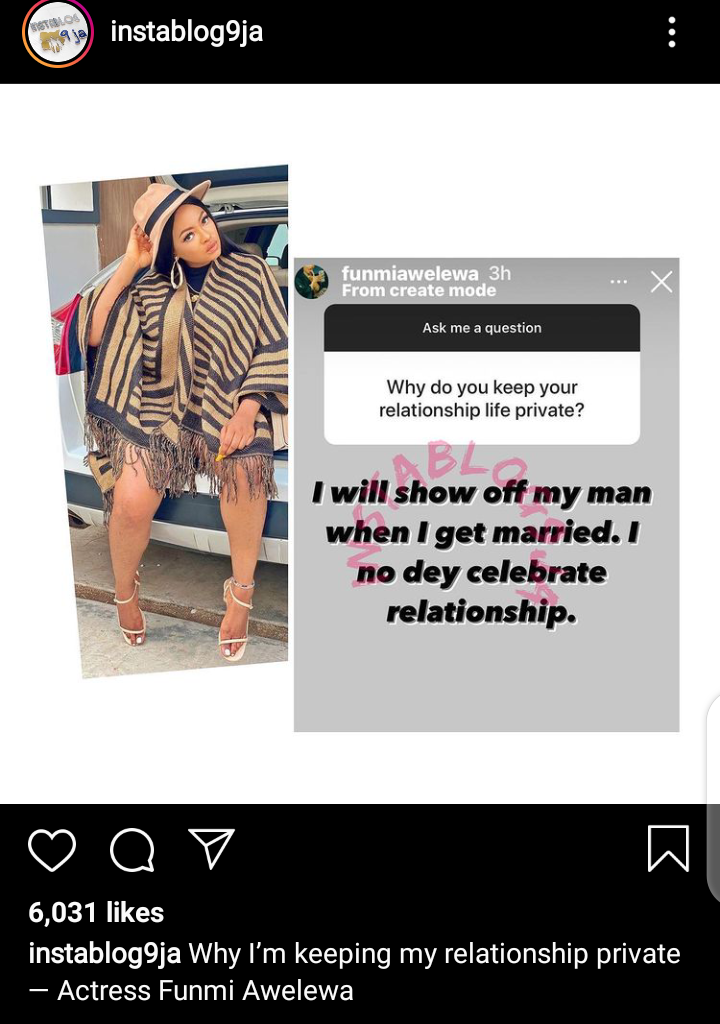Tap the question about keeping relationship private
Screen dimensions: 720x1024
tap(482, 398)
